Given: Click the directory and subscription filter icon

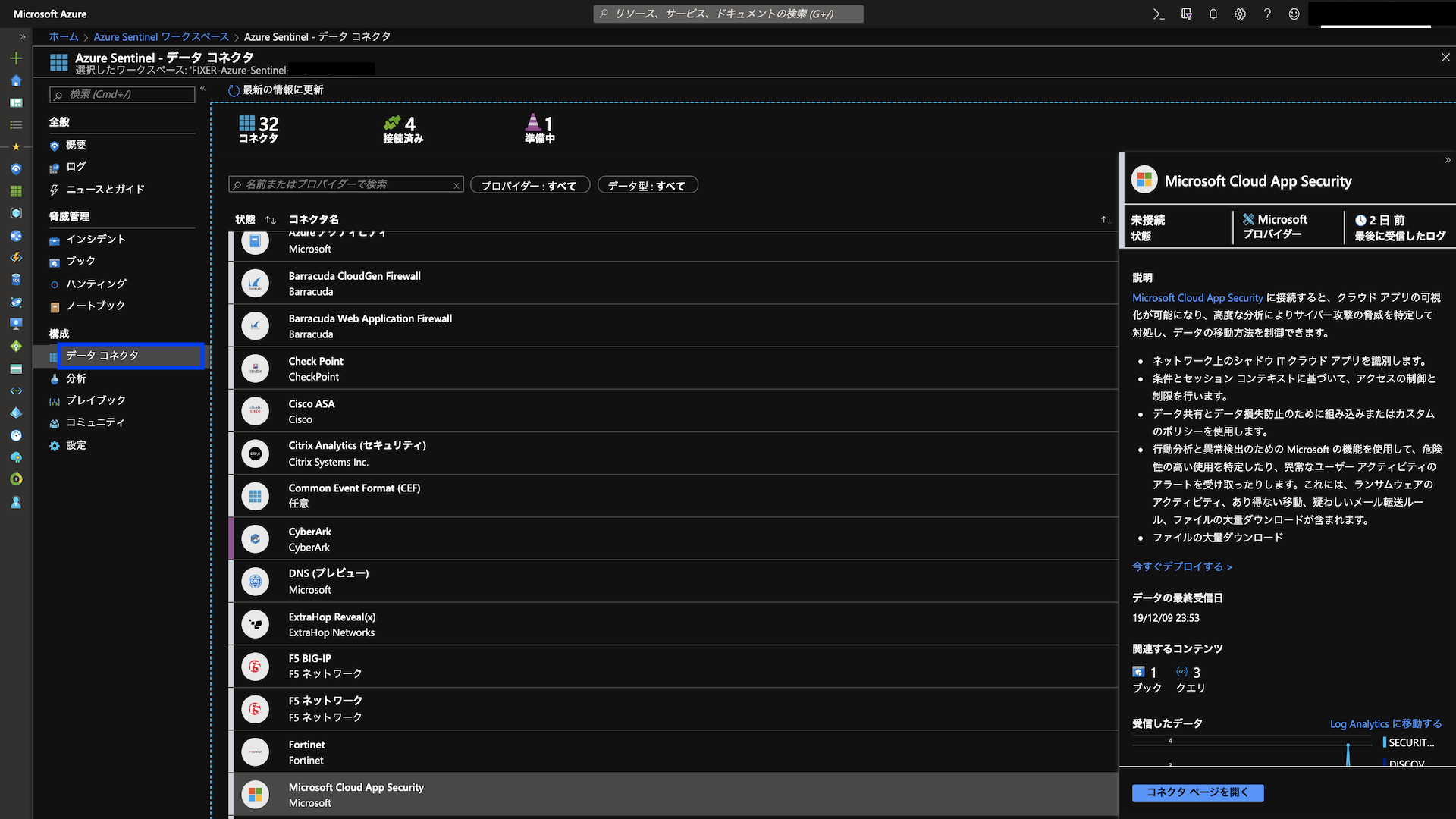Looking at the screenshot, I should point(1186,14).
